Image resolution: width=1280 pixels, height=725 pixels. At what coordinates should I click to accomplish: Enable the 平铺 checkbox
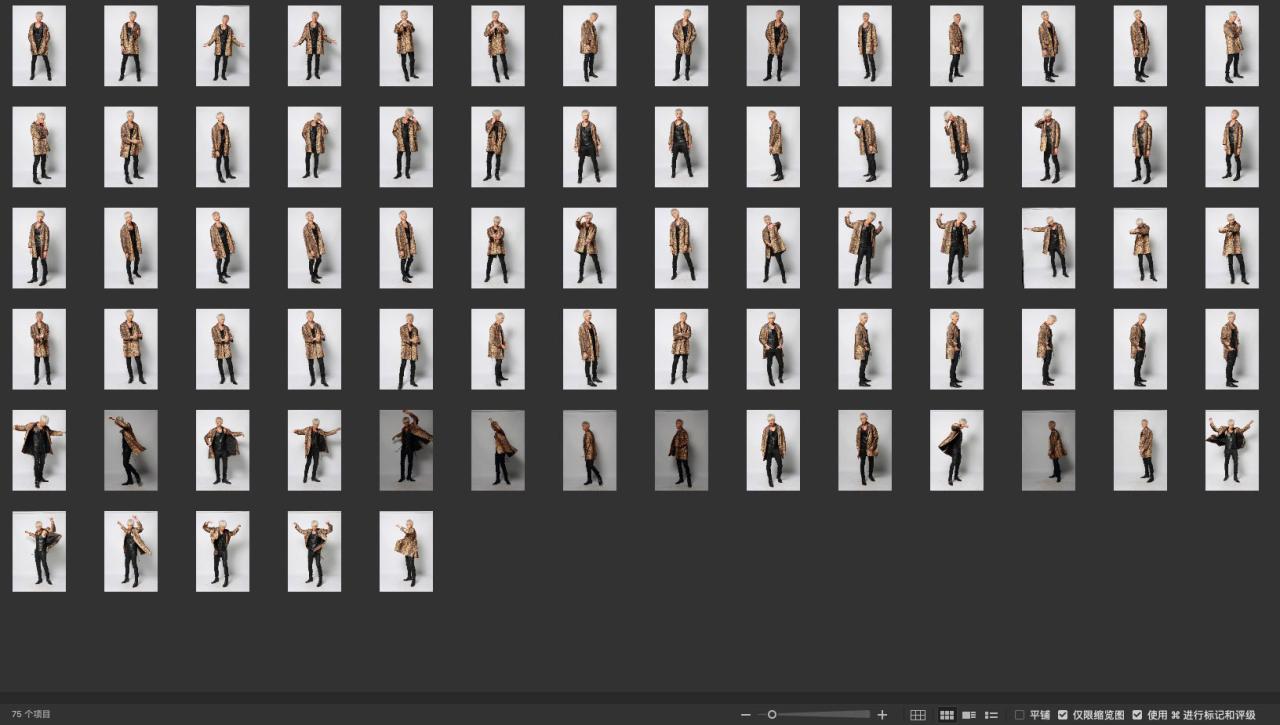click(x=1020, y=715)
